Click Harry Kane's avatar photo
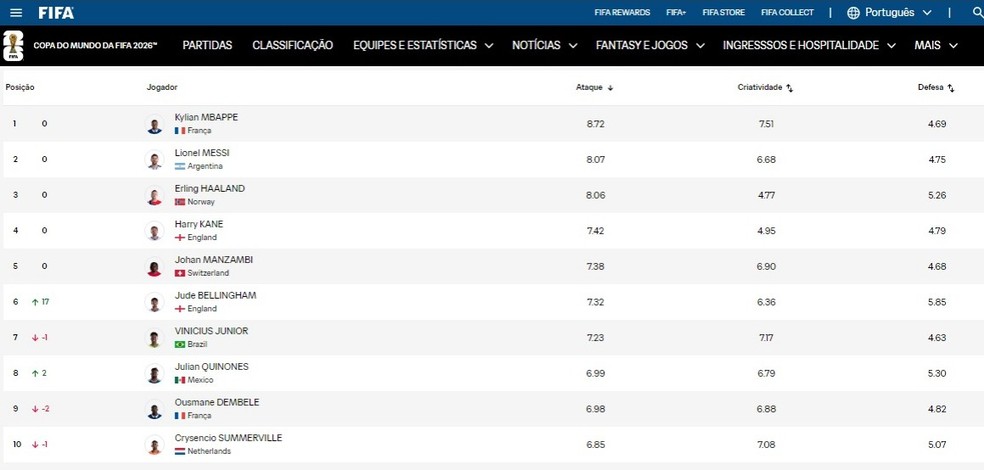Viewport: 984px width, 470px height. point(154,231)
